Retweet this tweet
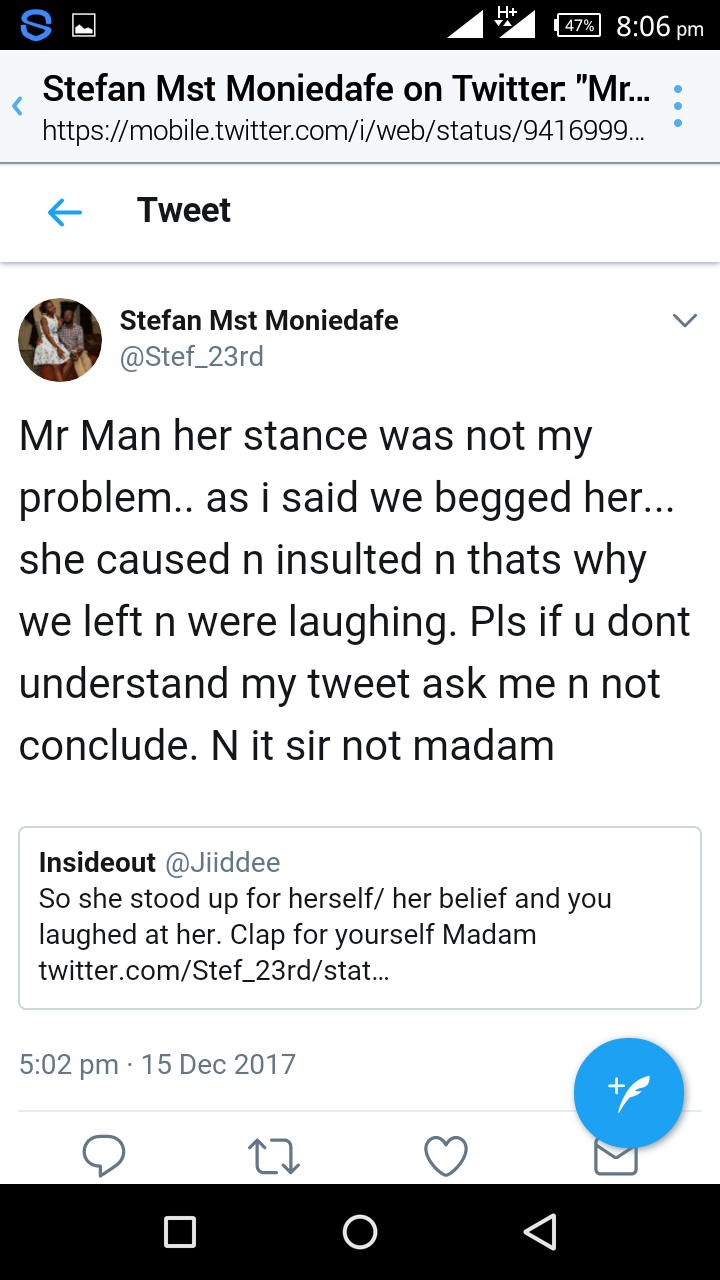Screen dimensions: 720x1280 click(273, 1156)
